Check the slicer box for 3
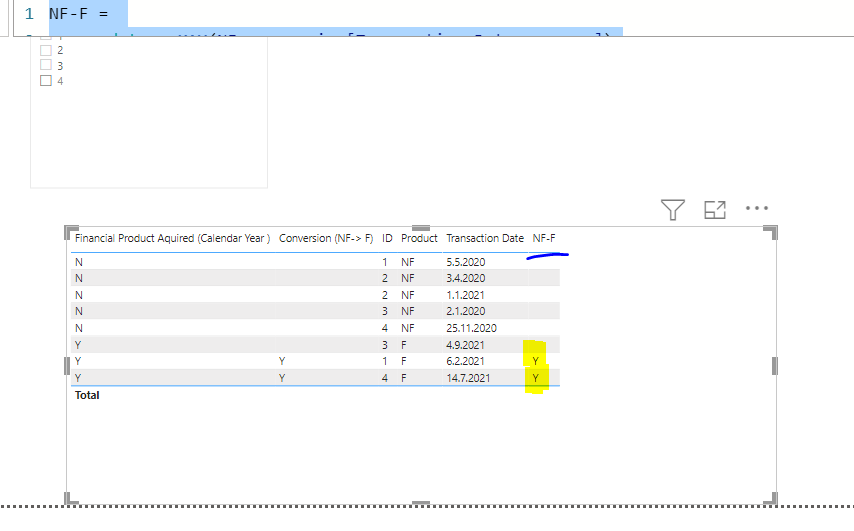The image size is (854, 531). coord(46,65)
